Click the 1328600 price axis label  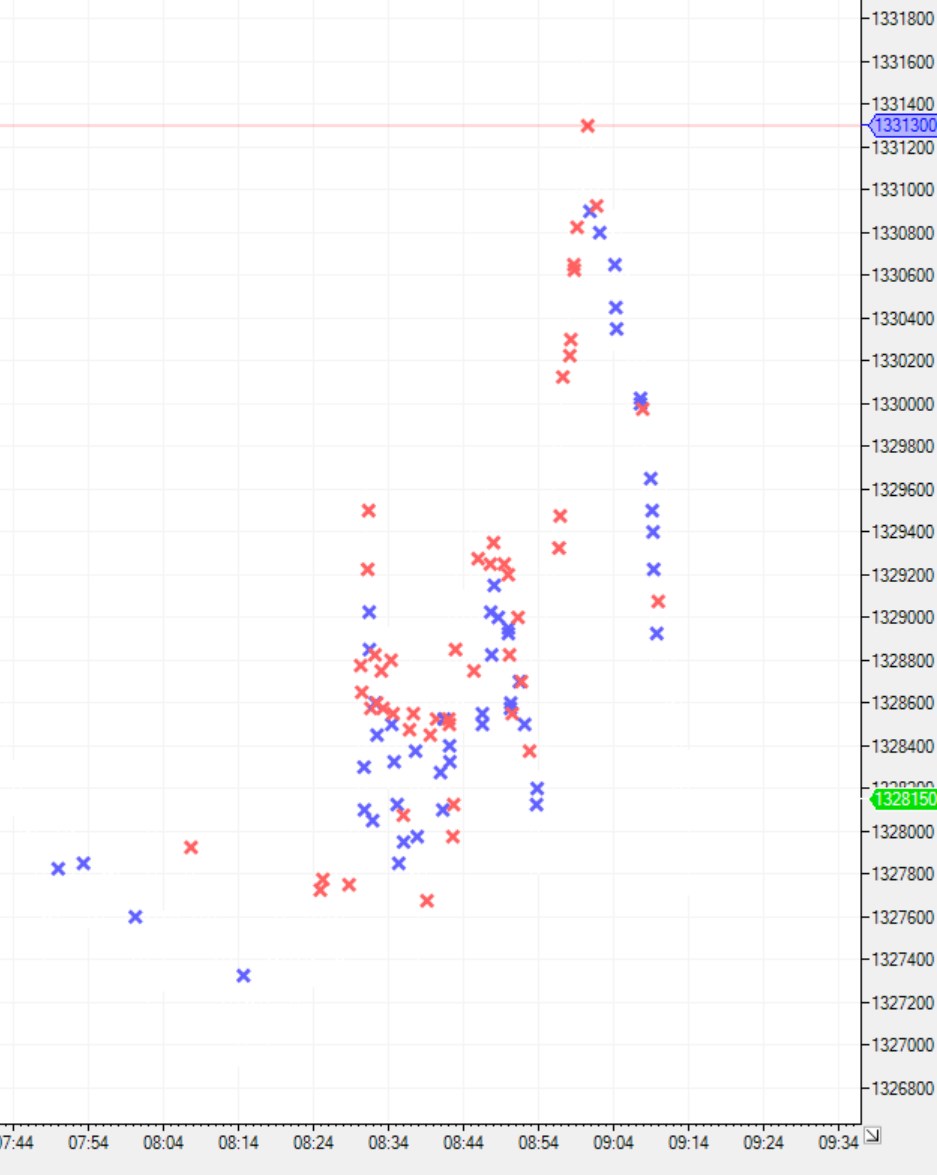tap(903, 703)
